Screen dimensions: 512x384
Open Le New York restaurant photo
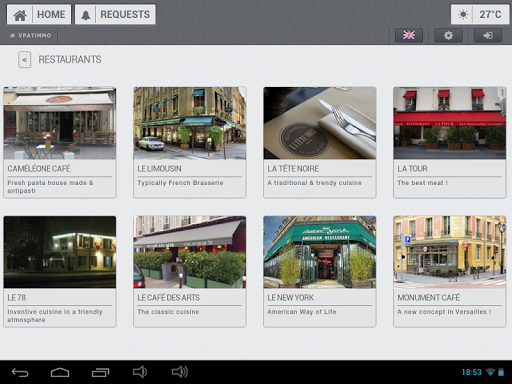320,252
